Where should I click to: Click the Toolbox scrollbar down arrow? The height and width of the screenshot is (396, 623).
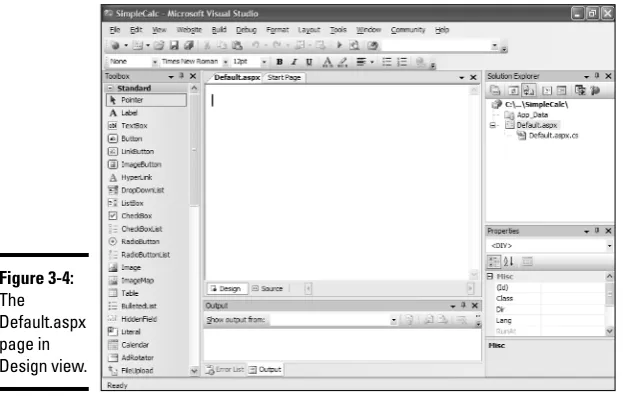[x=194, y=371]
